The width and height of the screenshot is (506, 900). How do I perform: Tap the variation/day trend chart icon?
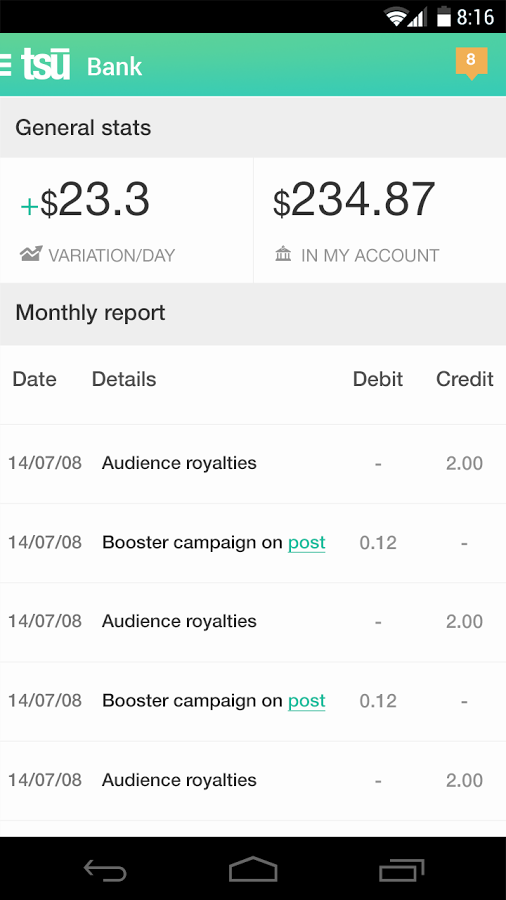click(x=31, y=254)
